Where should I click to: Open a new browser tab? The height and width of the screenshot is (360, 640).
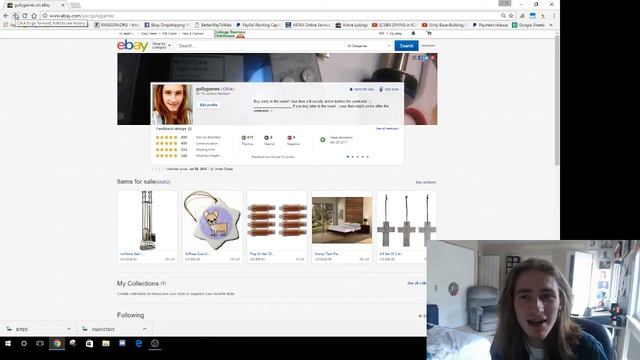75,5
